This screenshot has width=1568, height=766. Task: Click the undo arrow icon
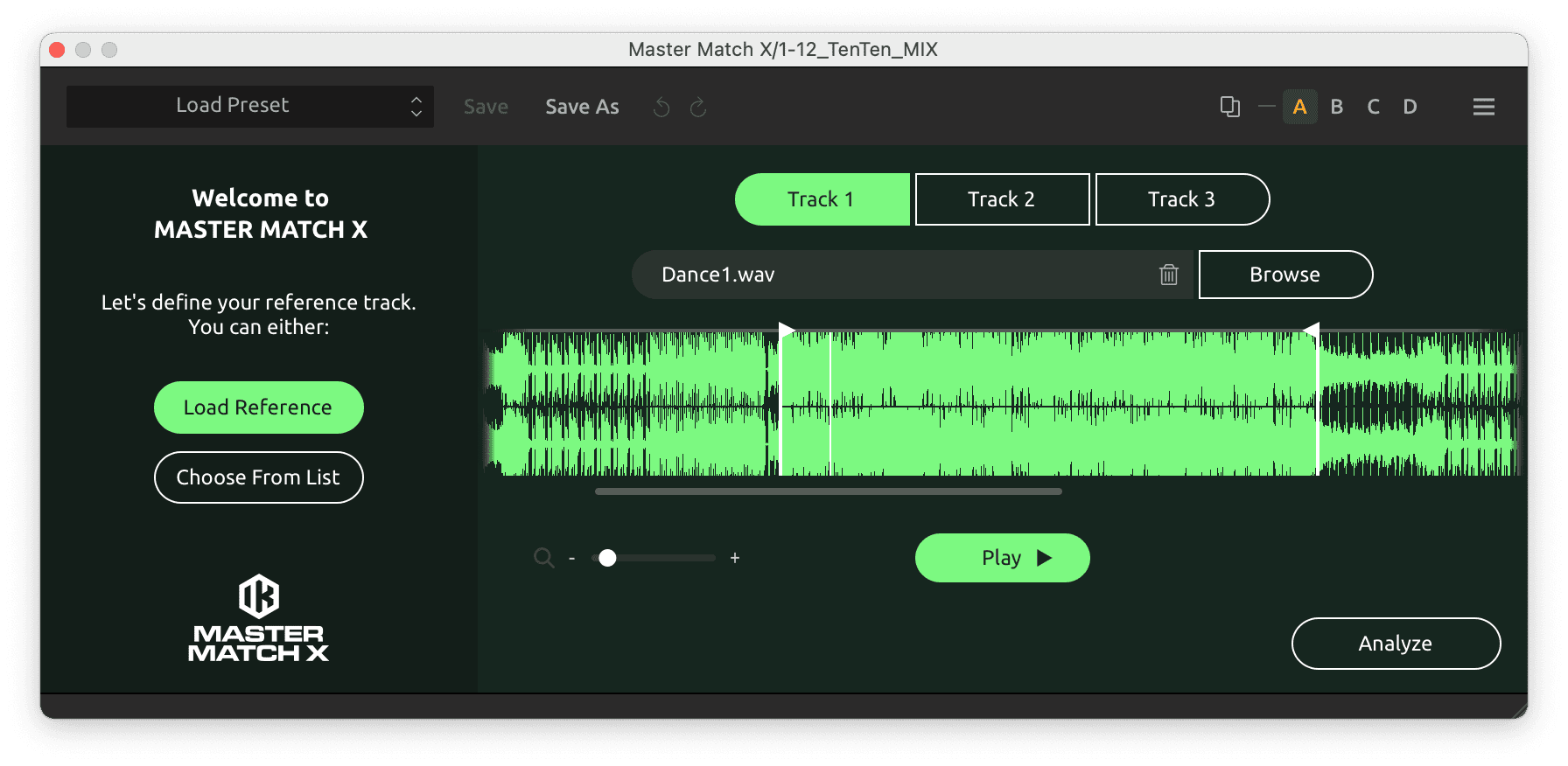click(661, 108)
